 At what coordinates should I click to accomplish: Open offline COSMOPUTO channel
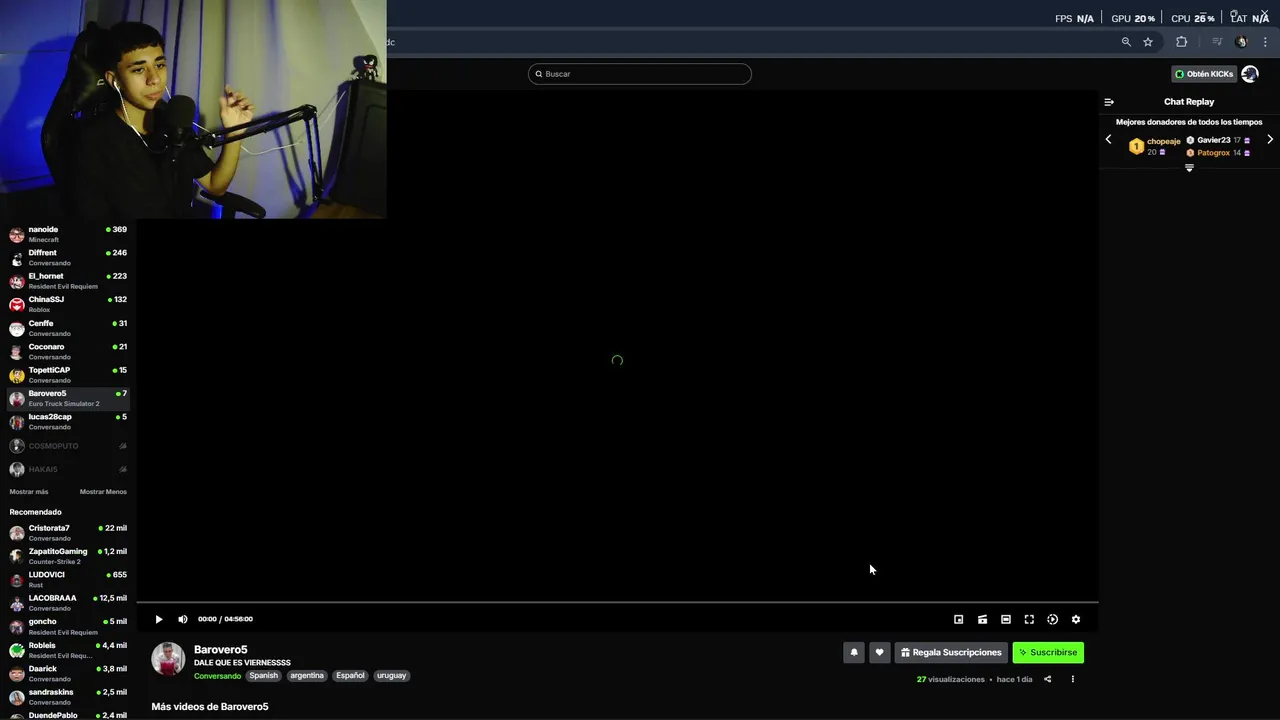[68, 446]
